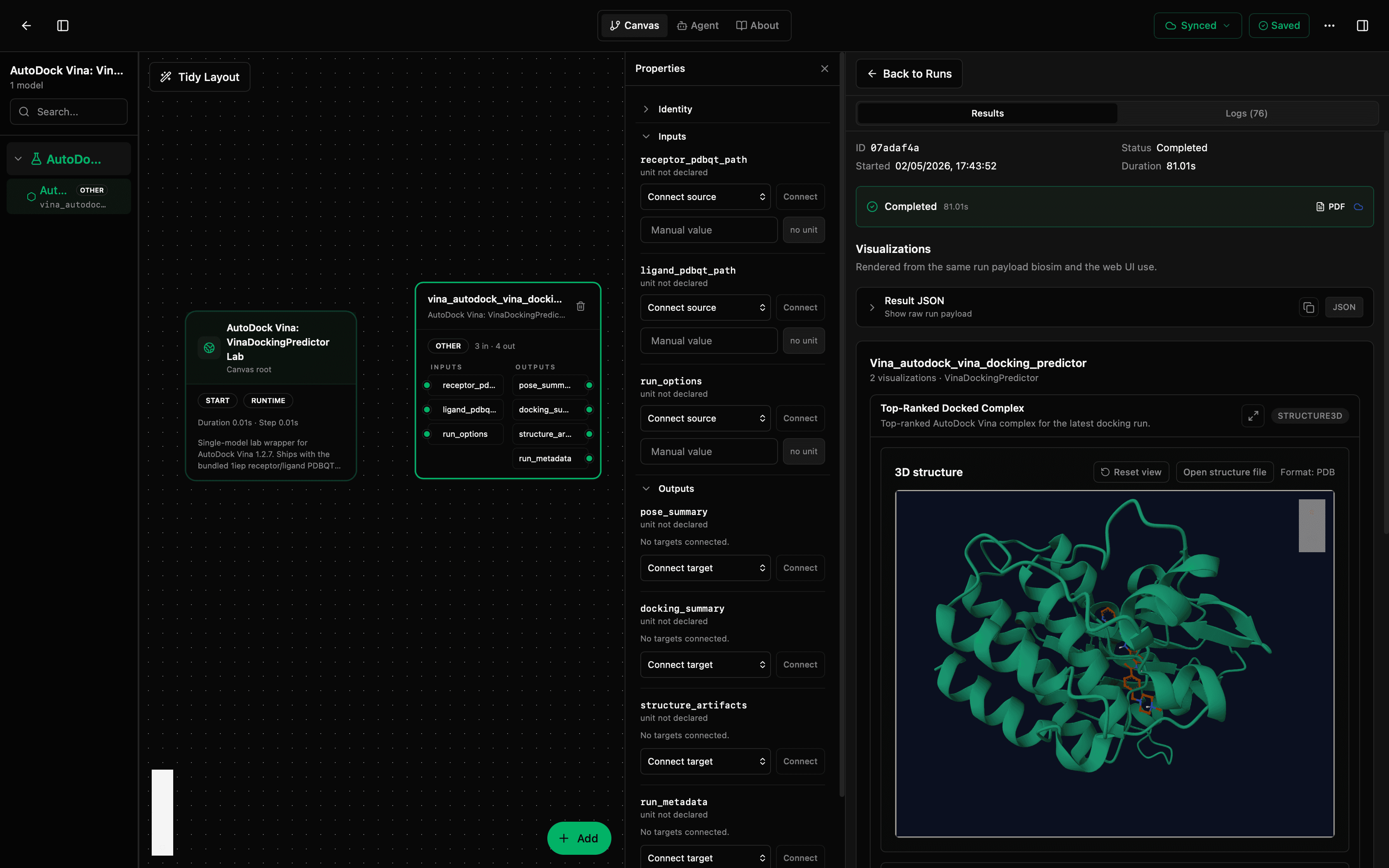Click the flask icon of AutoDo... tree group
1389x868 pixels.
coord(36,159)
